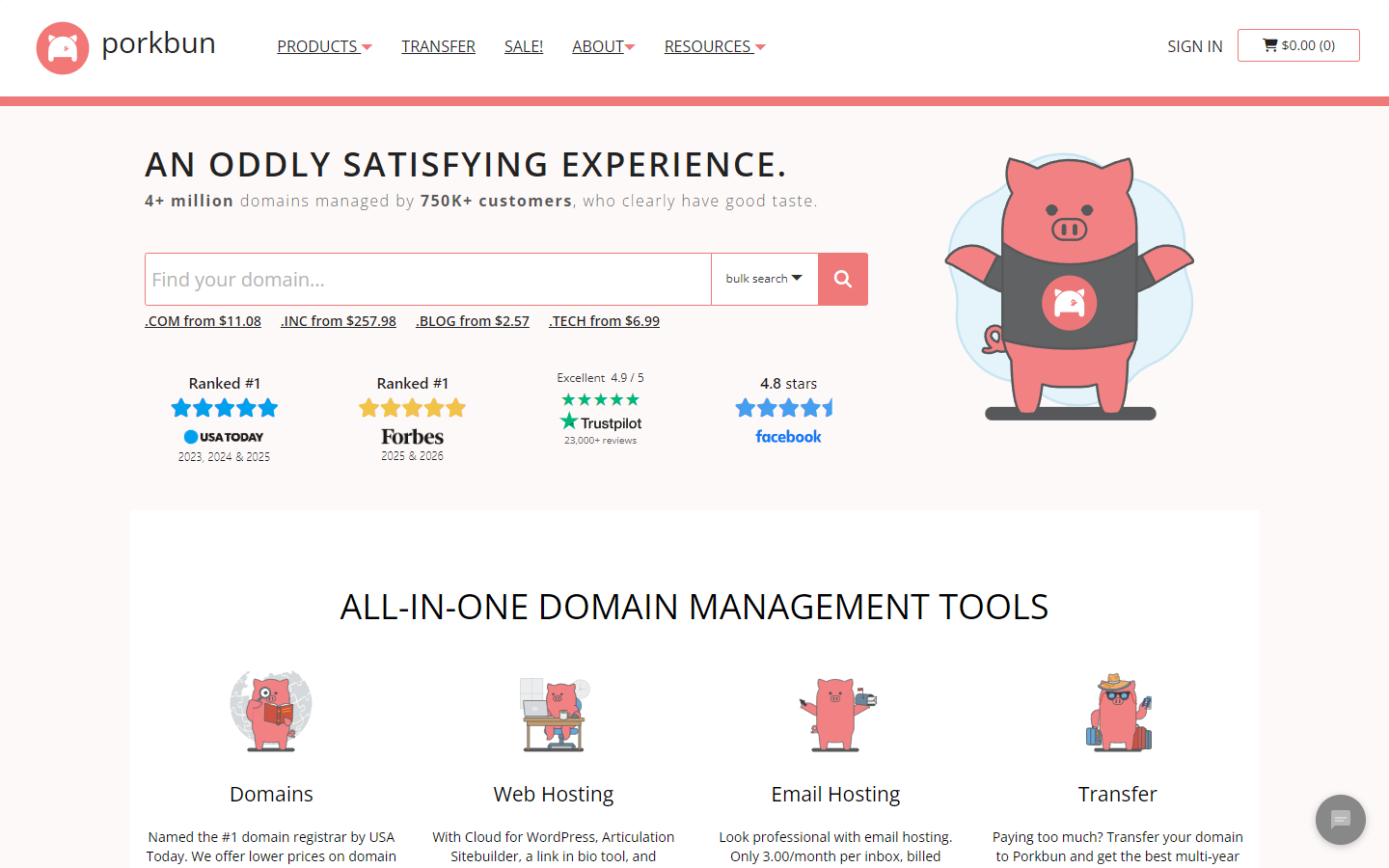Open the .BLOG from $2.57 link
Screen dimensions: 1389x868
click(473, 321)
